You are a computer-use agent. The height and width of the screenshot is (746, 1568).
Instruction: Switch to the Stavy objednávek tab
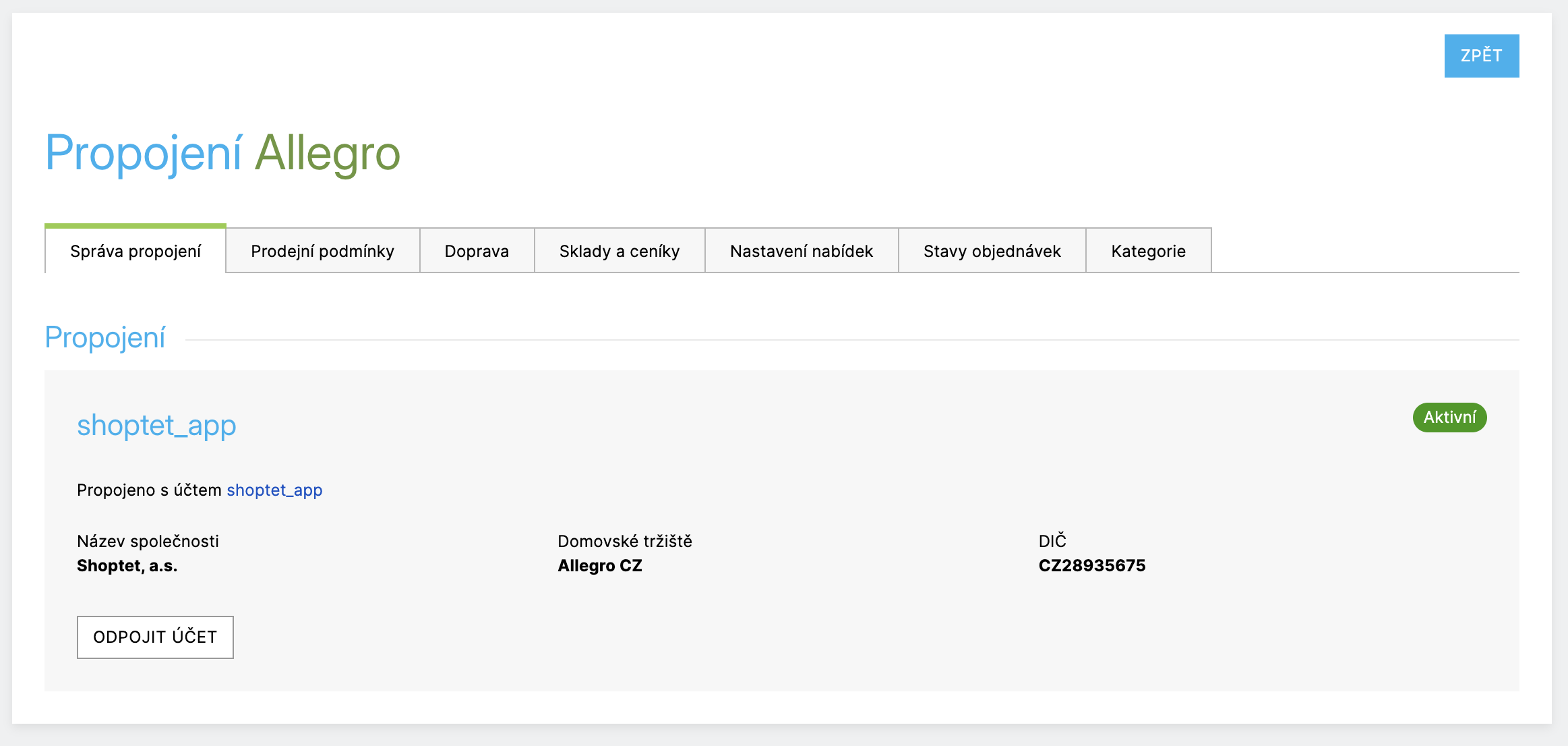pos(992,251)
